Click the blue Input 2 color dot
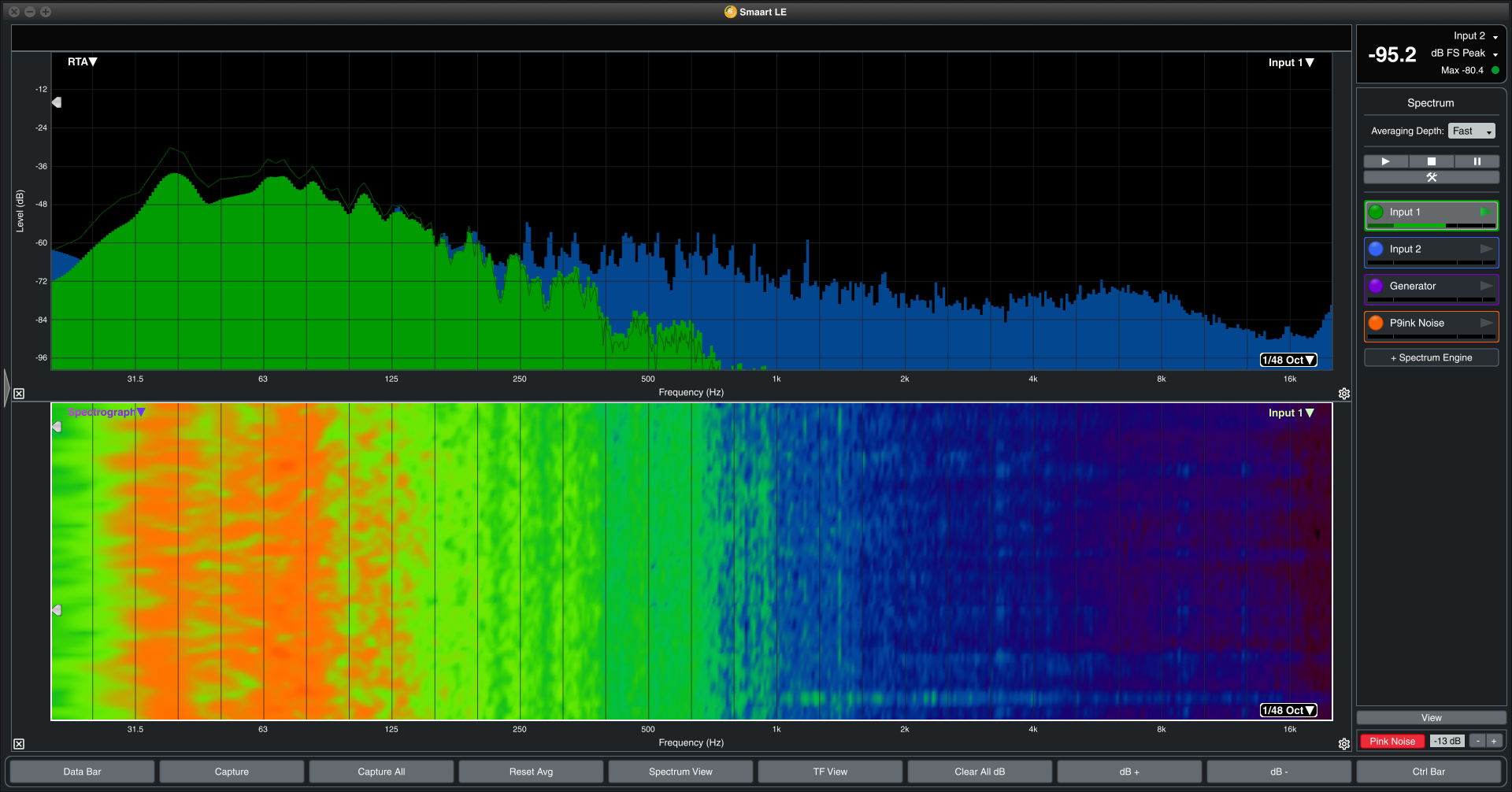Viewport: 1512px width, 792px height. coord(1376,249)
